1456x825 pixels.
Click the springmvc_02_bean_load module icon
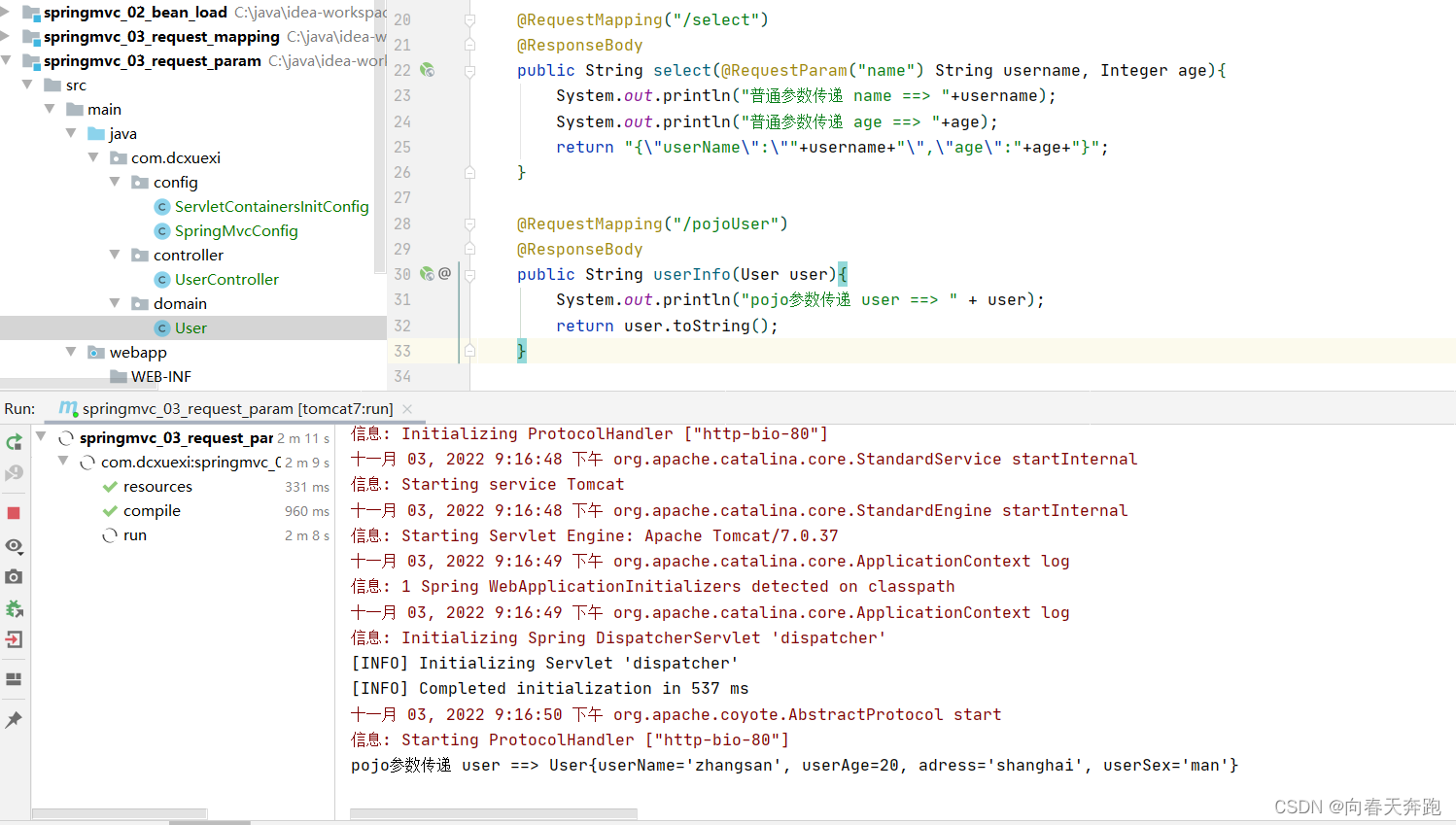click(x=30, y=13)
